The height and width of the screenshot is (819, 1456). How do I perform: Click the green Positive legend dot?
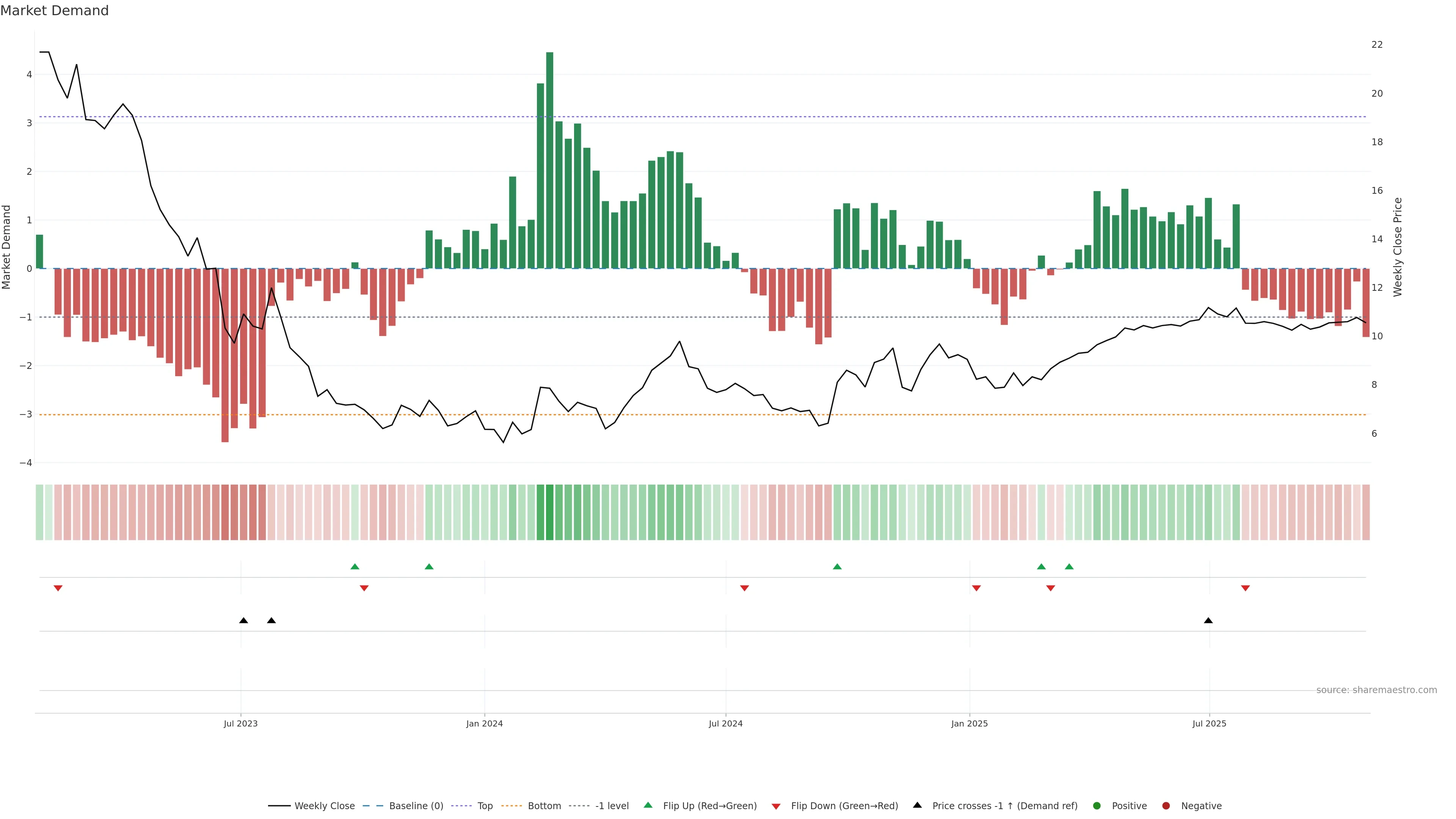pyautogui.click(x=1097, y=805)
